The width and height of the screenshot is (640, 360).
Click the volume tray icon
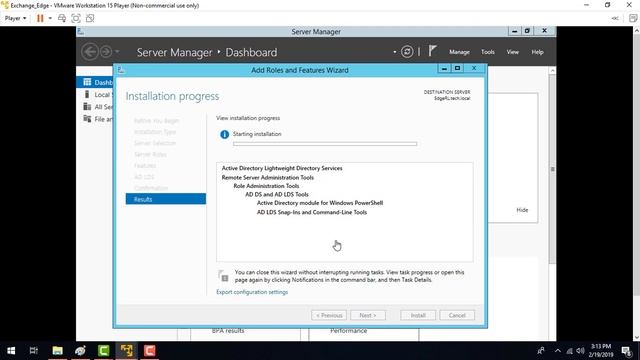click(x=580, y=351)
